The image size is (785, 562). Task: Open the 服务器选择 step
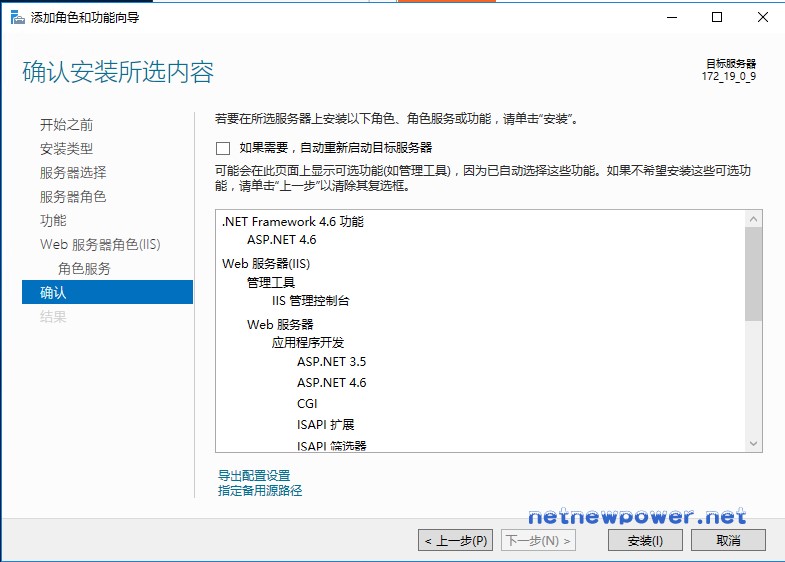(73, 173)
